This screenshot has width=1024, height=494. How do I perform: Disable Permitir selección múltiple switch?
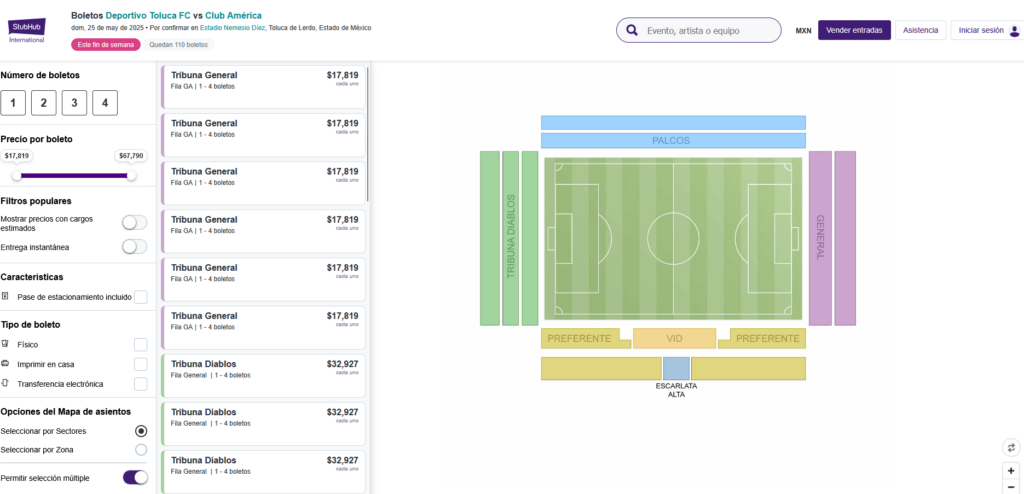pos(135,478)
